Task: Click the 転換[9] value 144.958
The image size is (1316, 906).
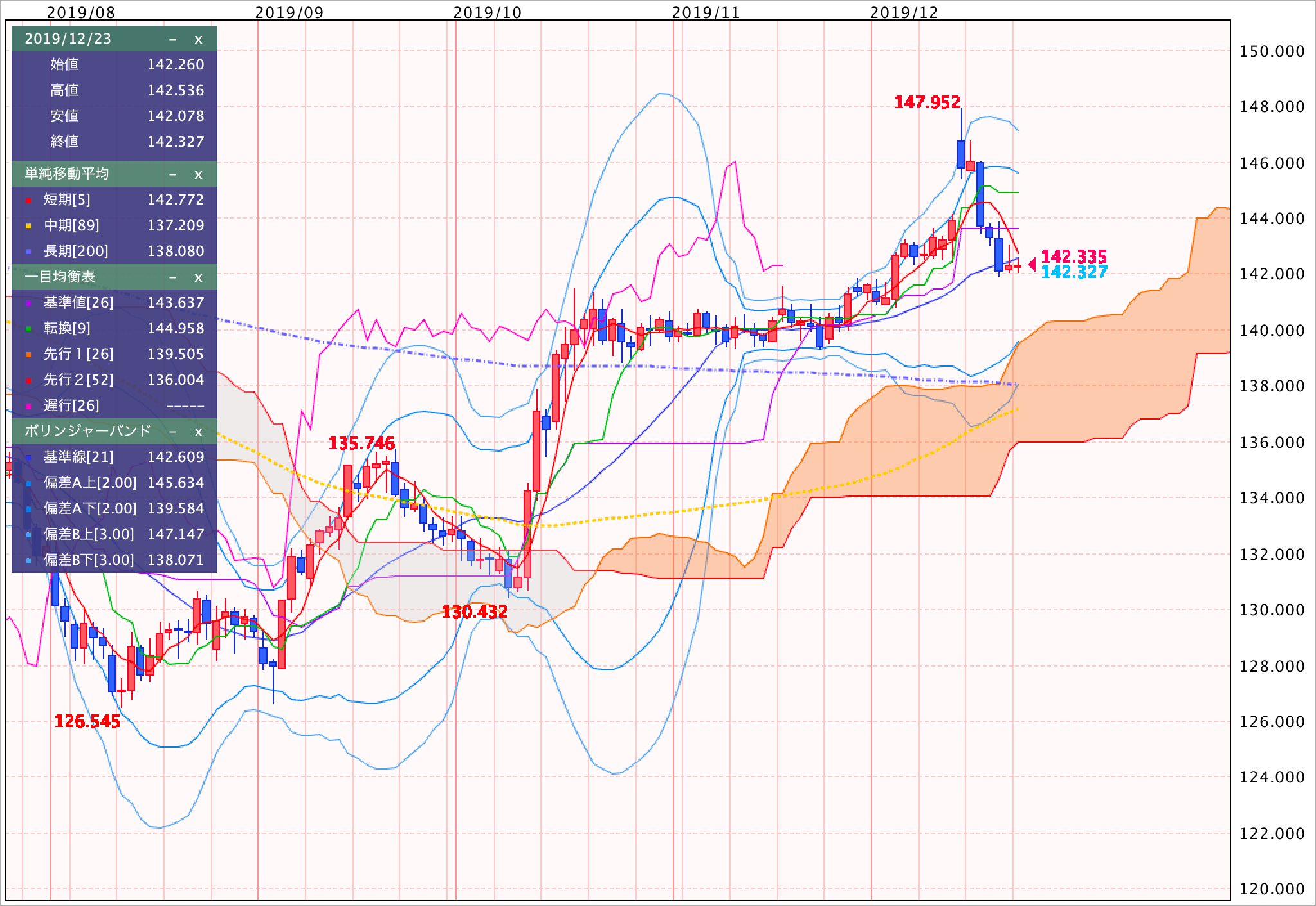Action: pyautogui.click(x=176, y=329)
